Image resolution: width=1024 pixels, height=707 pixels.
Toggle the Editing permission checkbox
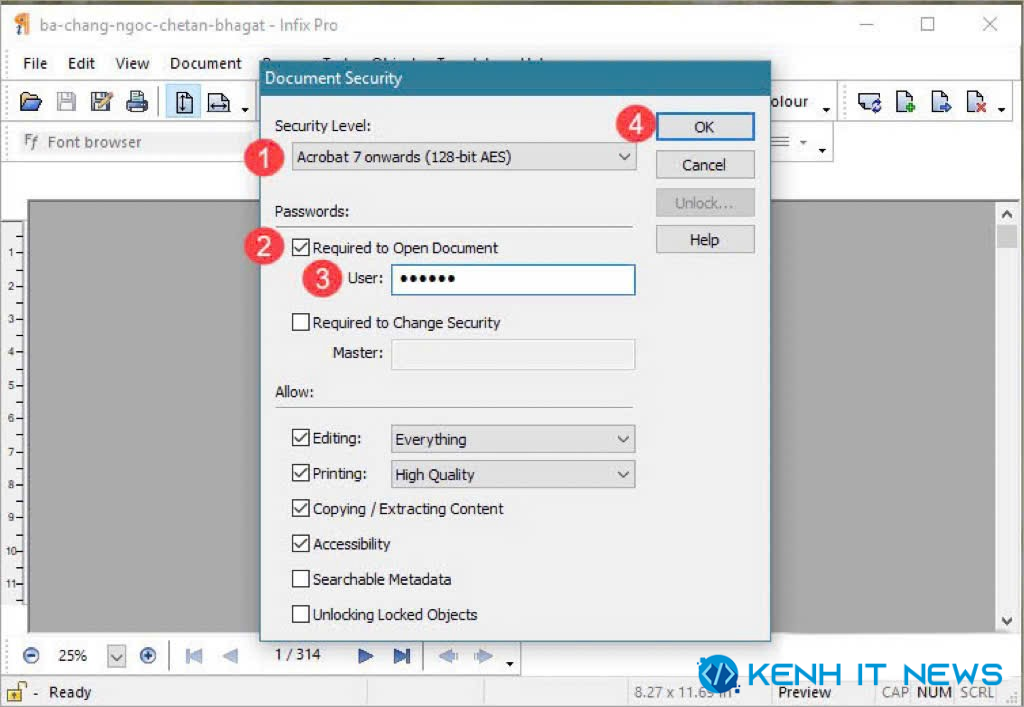click(x=300, y=437)
